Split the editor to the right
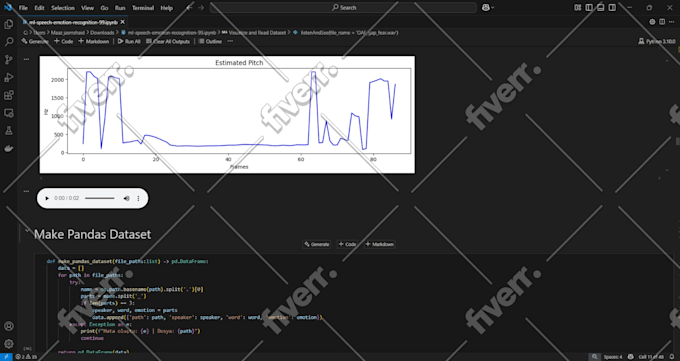 pyautogui.click(x=662, y=22)
